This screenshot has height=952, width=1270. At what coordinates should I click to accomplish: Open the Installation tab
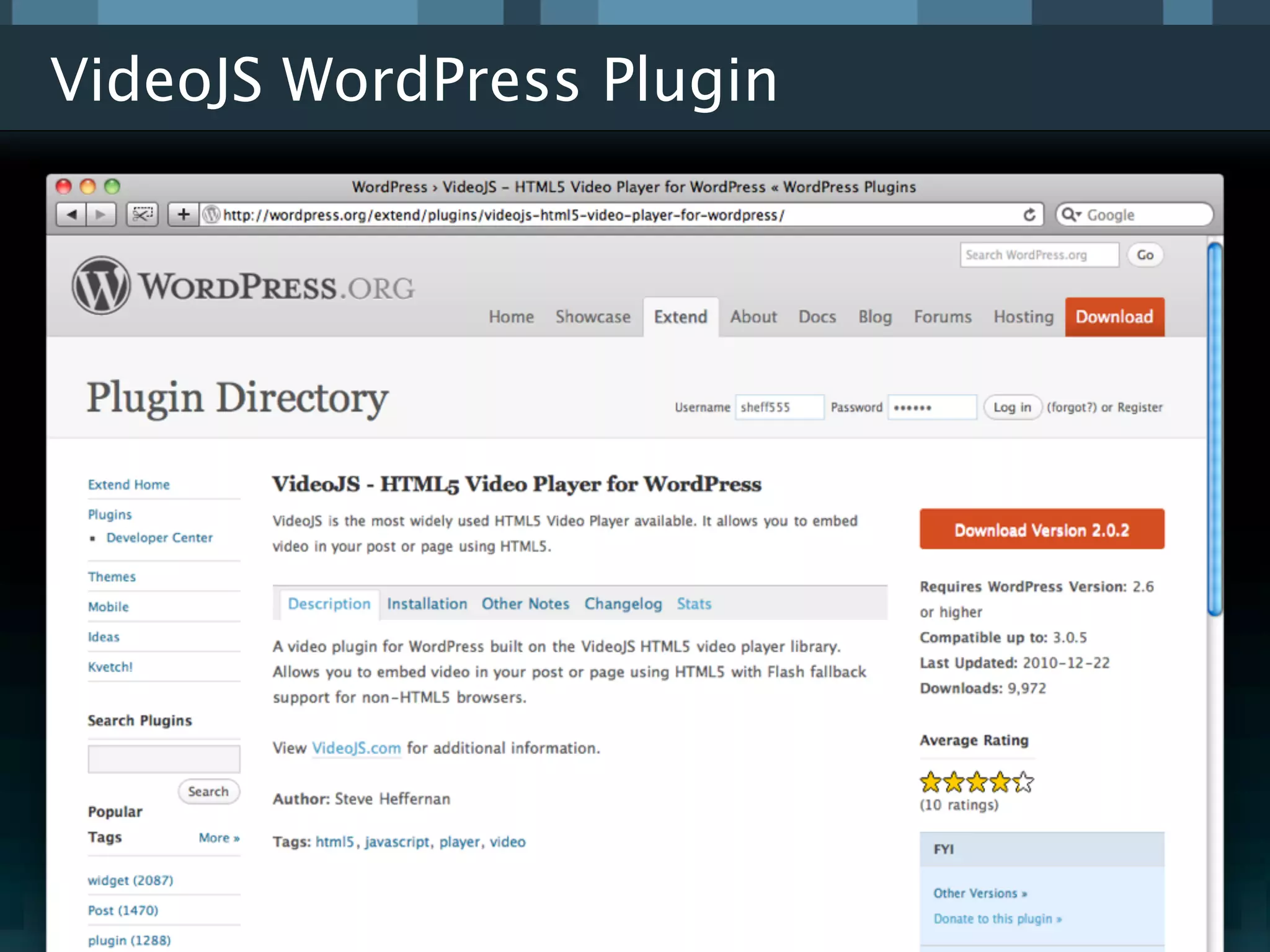click(x=427, y=604)
